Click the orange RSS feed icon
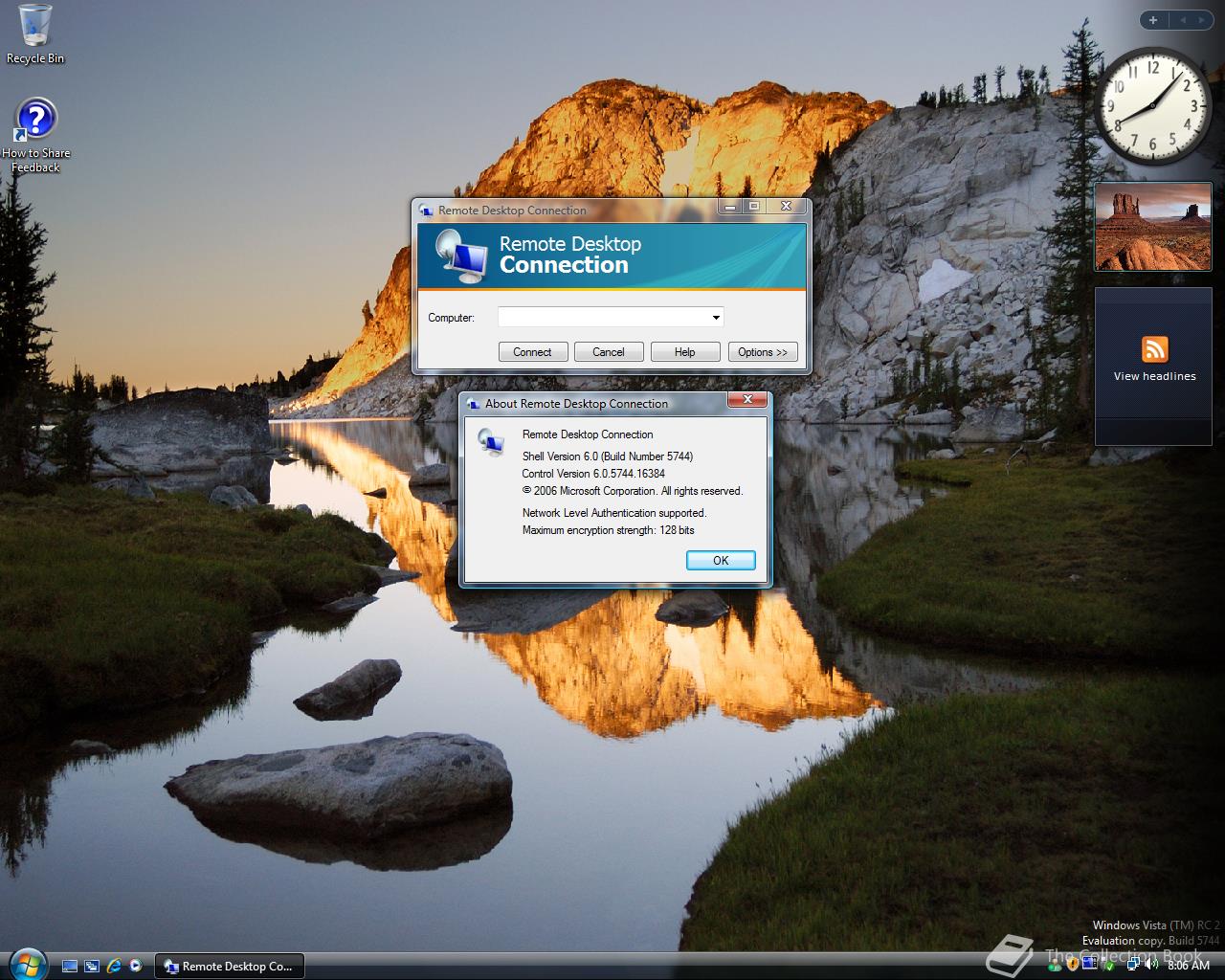 tap(1155, 349)
